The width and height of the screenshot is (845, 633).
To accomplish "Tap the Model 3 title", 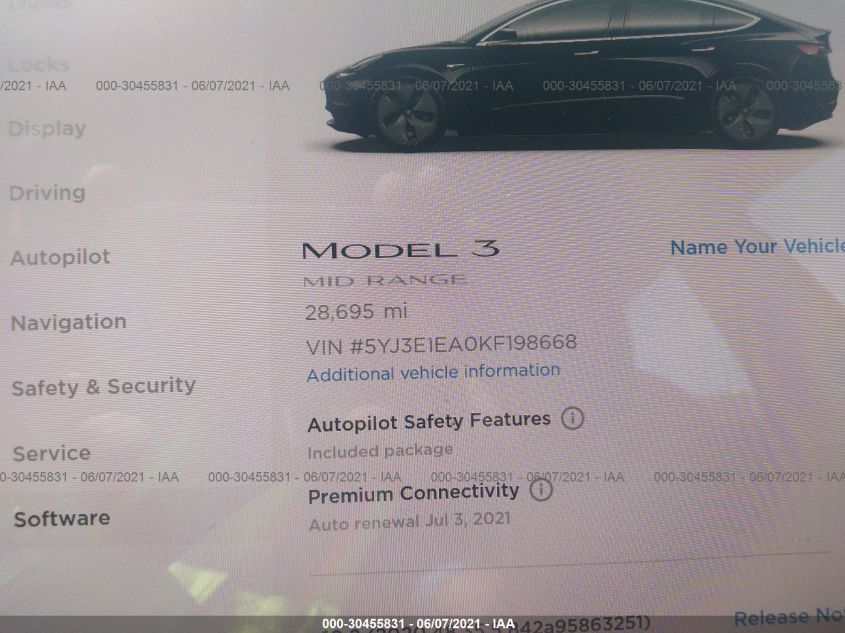I will click(x=401, y=249).
